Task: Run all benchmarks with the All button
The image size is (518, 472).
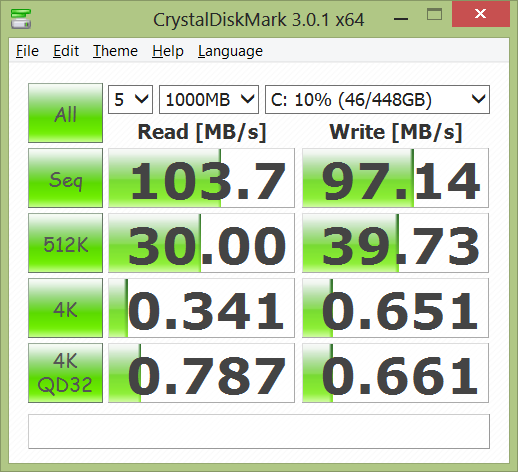Action: [x=65, y=113]
